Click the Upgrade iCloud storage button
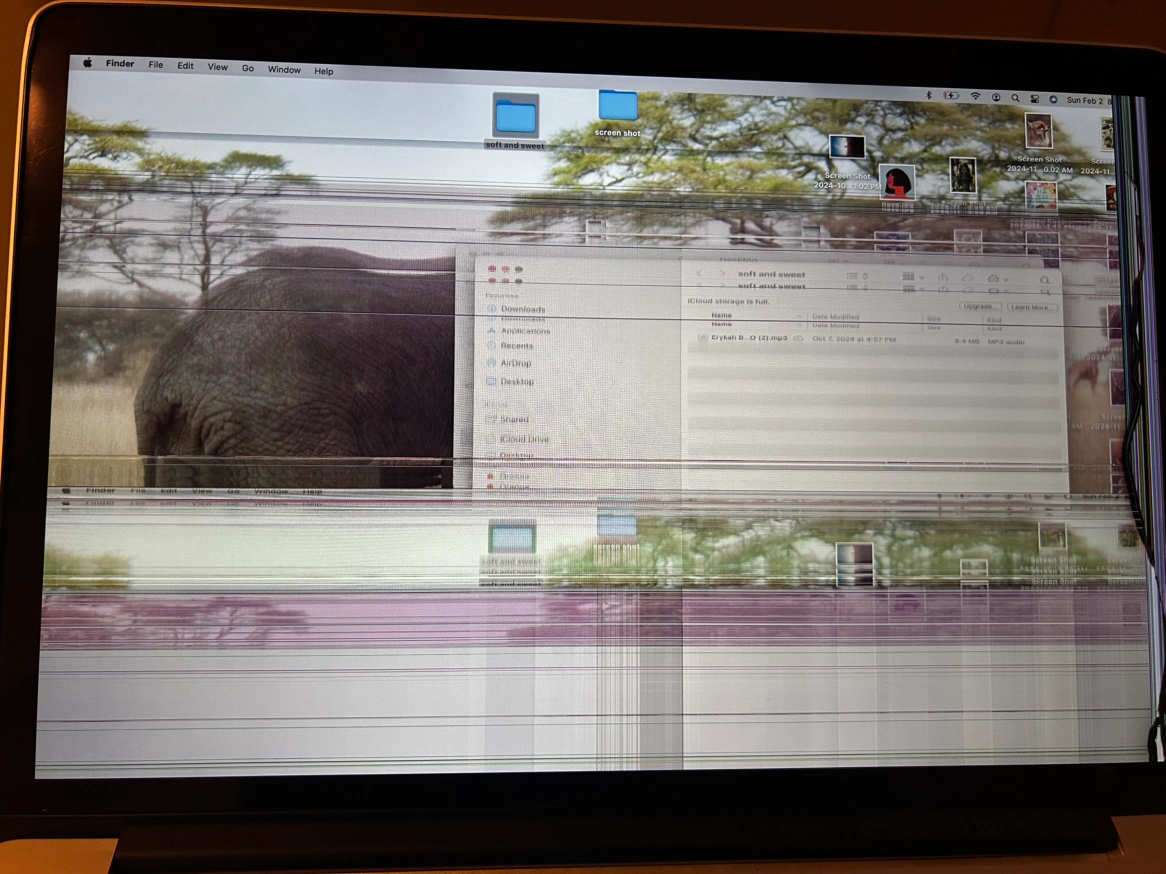Screen dimensions: 1166x874 tap(979, 306)
